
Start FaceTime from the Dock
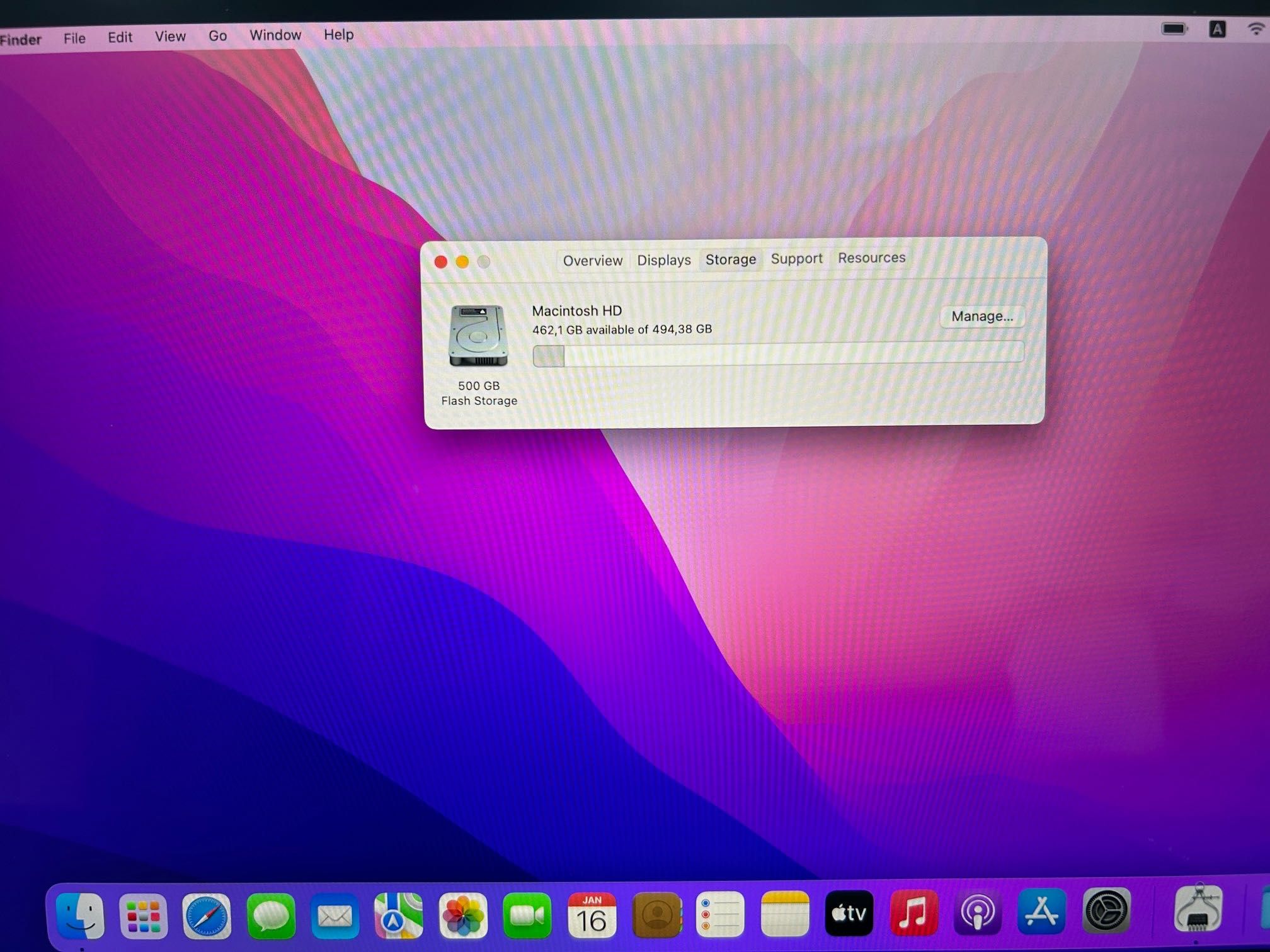point(527,915)
